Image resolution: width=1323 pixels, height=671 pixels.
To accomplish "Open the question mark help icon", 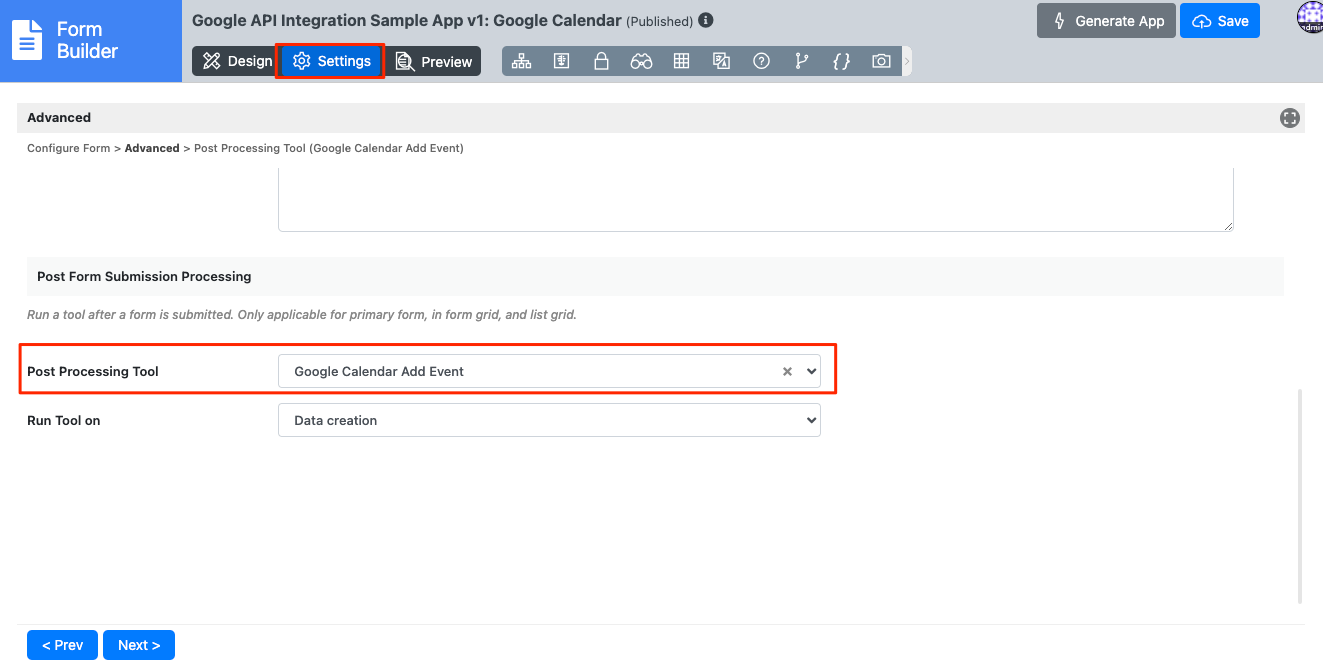I will 761,61.
